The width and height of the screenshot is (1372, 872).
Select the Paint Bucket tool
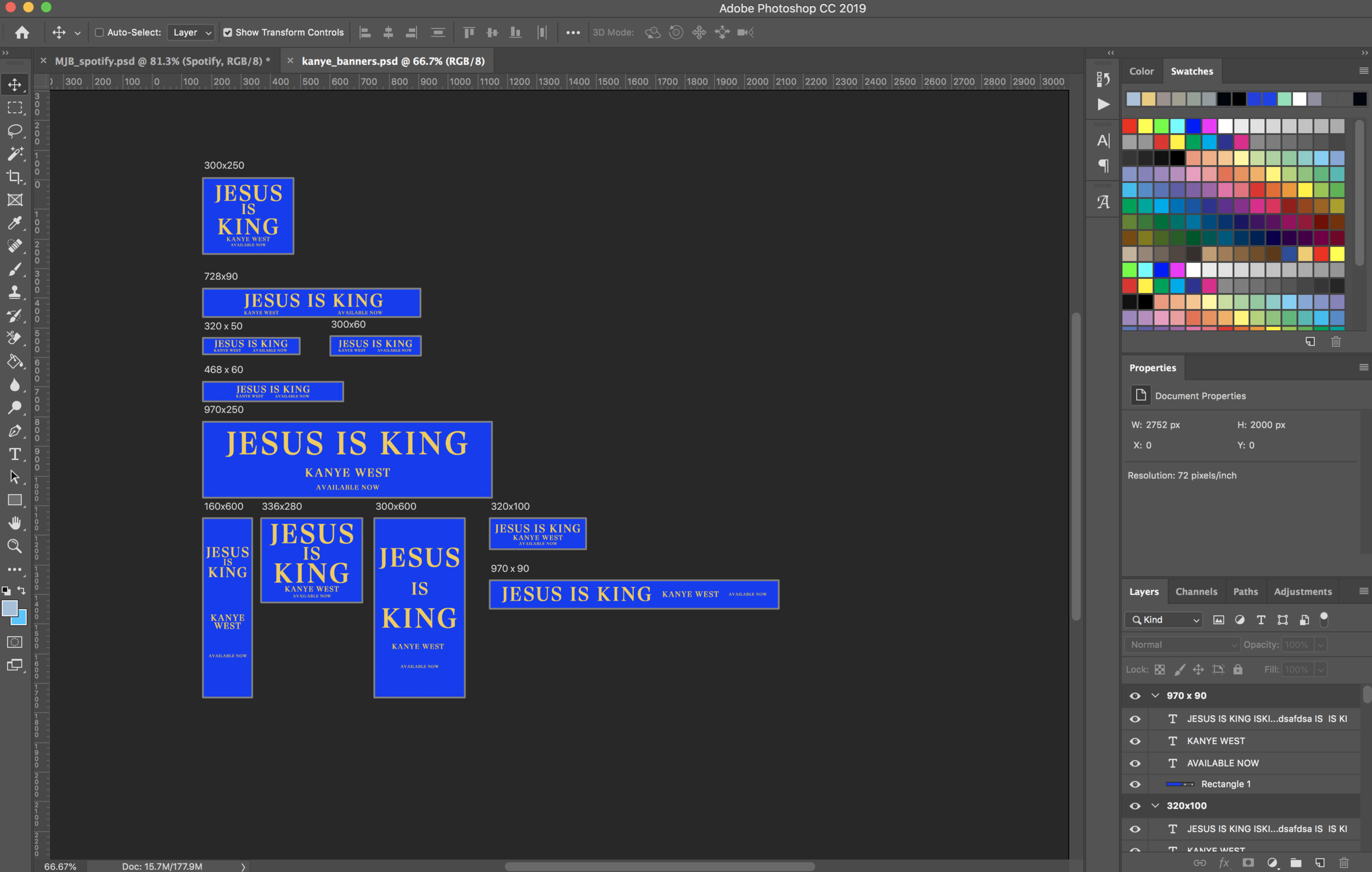(15, 362)
